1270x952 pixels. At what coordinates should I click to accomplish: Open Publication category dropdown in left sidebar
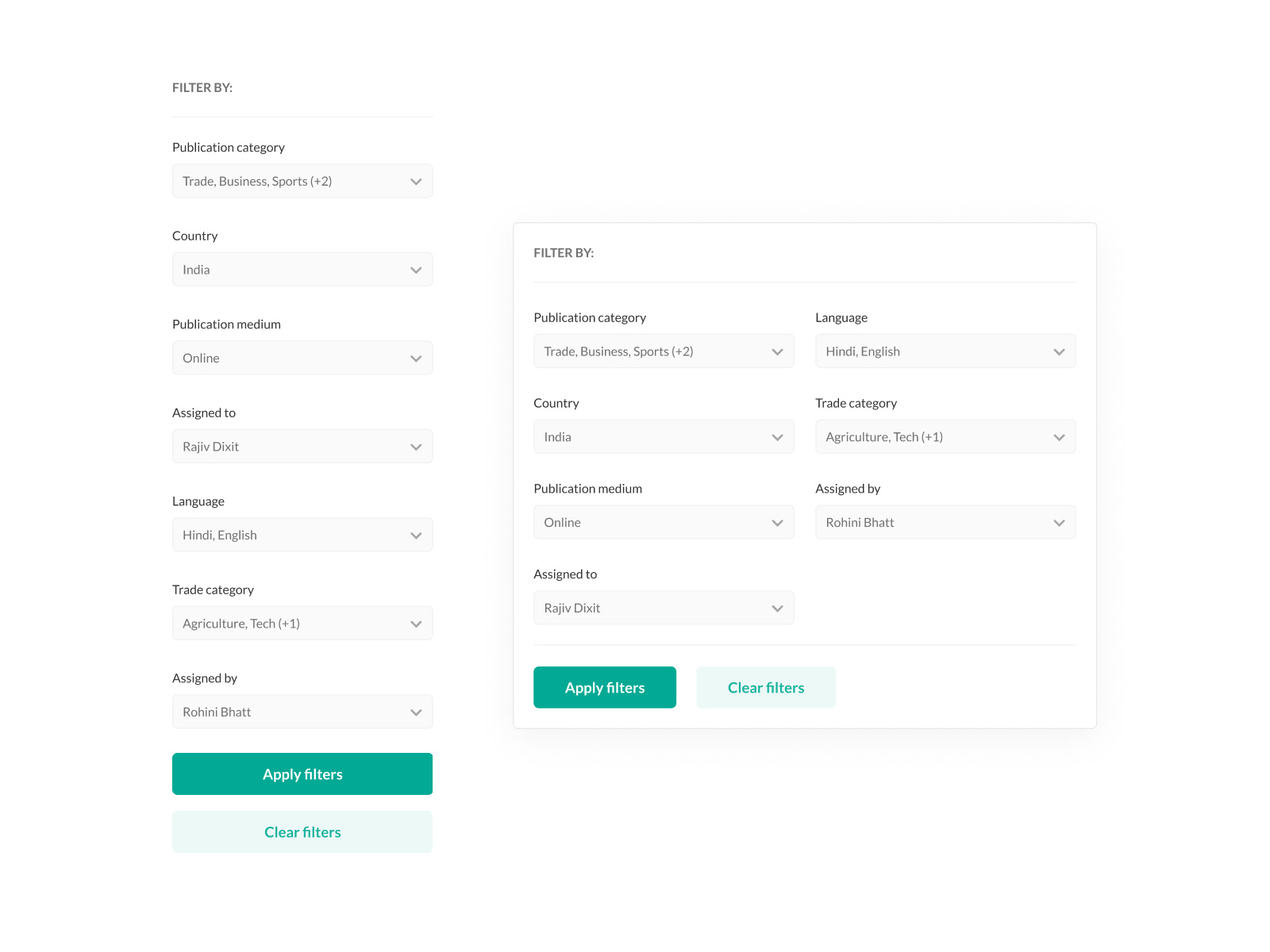point(302,181)
